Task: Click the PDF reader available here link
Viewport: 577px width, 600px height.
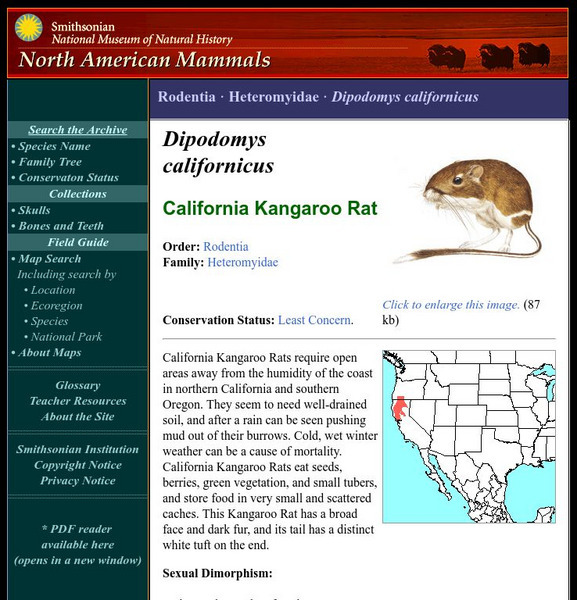Action: click(78, 545)
